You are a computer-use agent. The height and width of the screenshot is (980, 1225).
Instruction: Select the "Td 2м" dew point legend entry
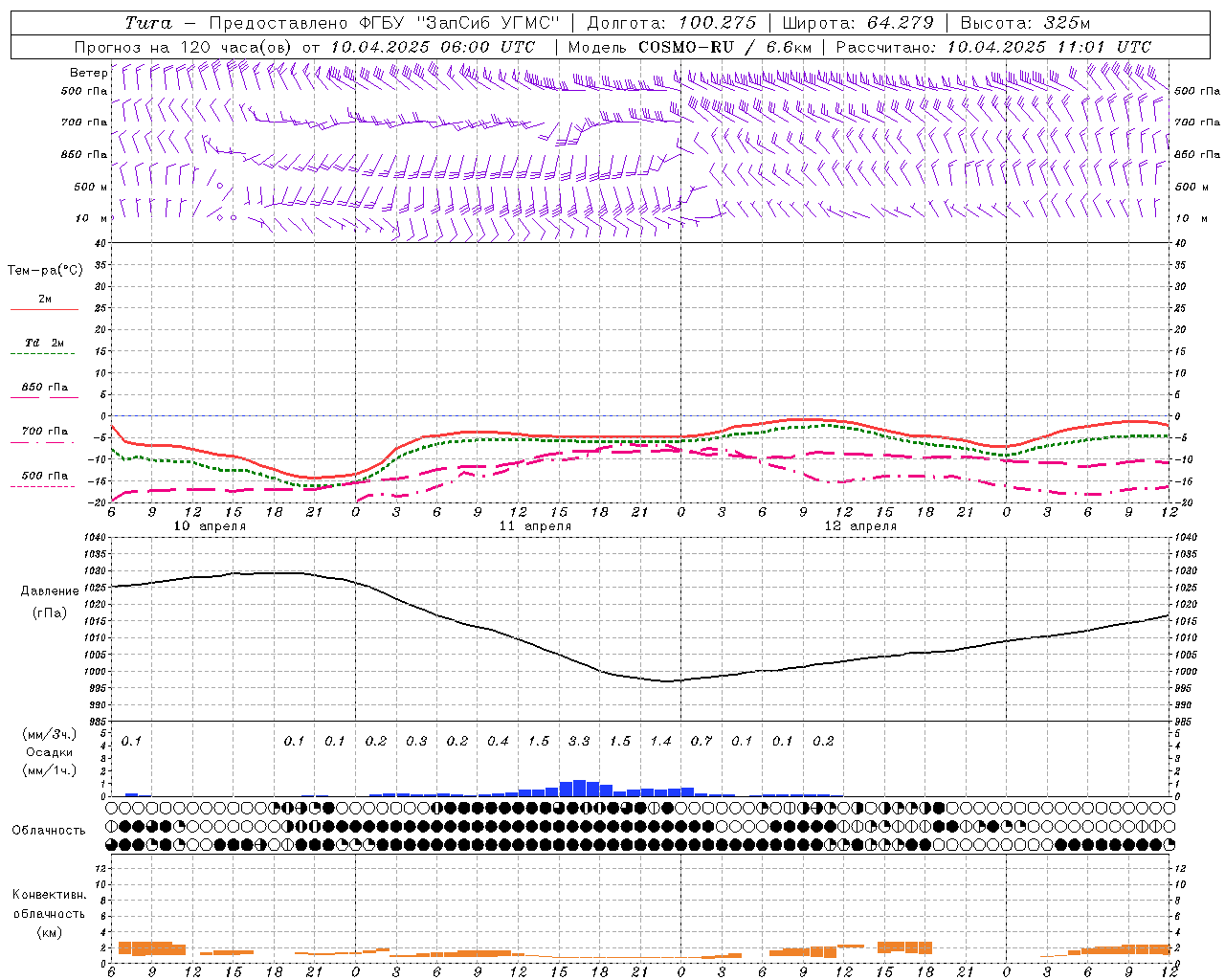point(45,343)
